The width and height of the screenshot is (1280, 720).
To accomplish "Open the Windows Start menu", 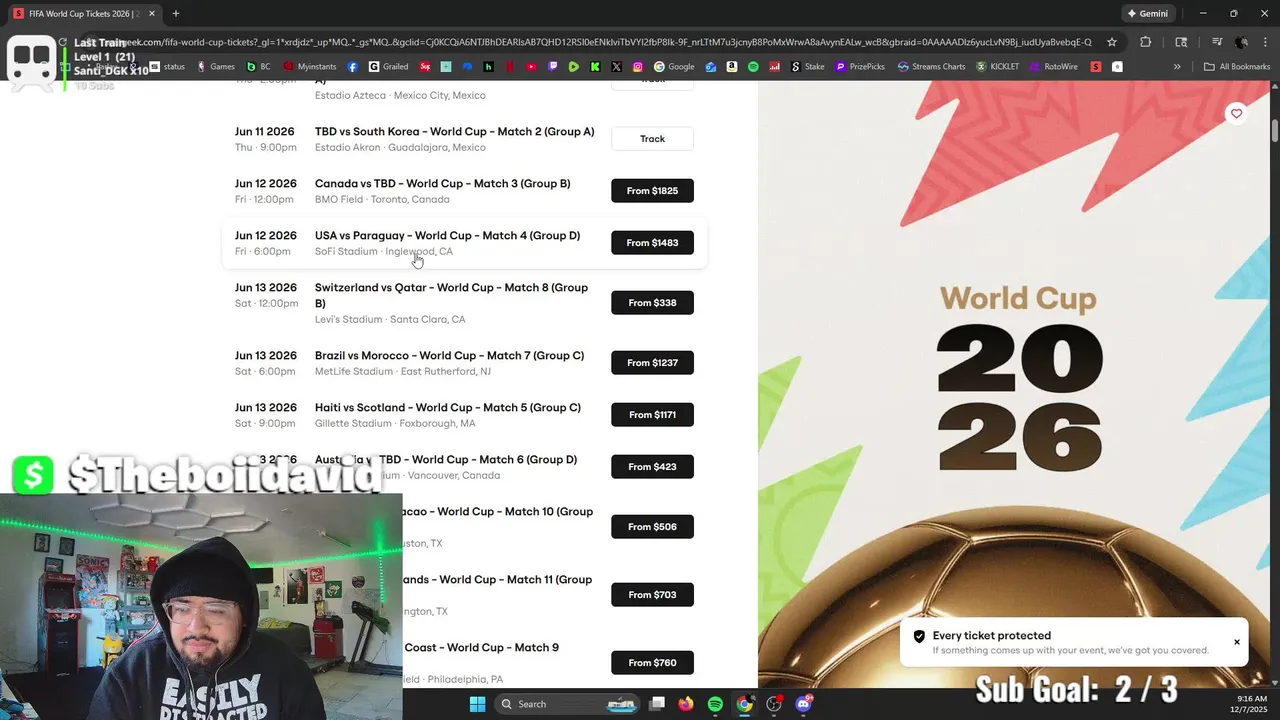I will click(x=477, y=704).
